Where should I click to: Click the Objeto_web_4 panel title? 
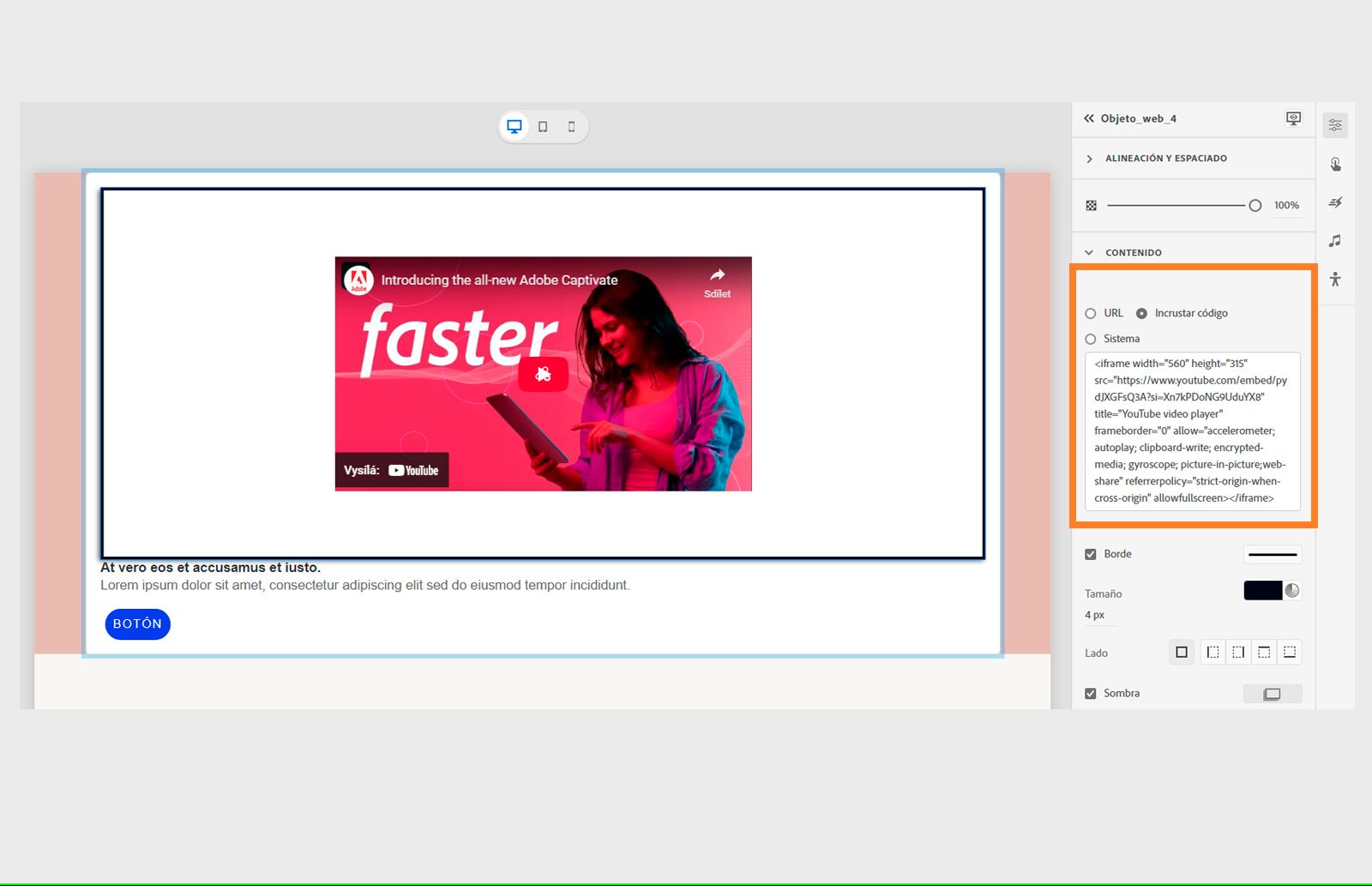1139,118
